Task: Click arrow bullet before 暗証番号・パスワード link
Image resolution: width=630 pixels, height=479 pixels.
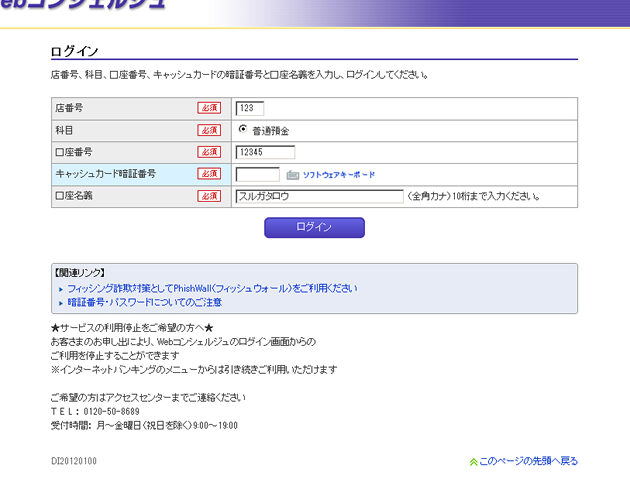Action: (x=61, y=303)
